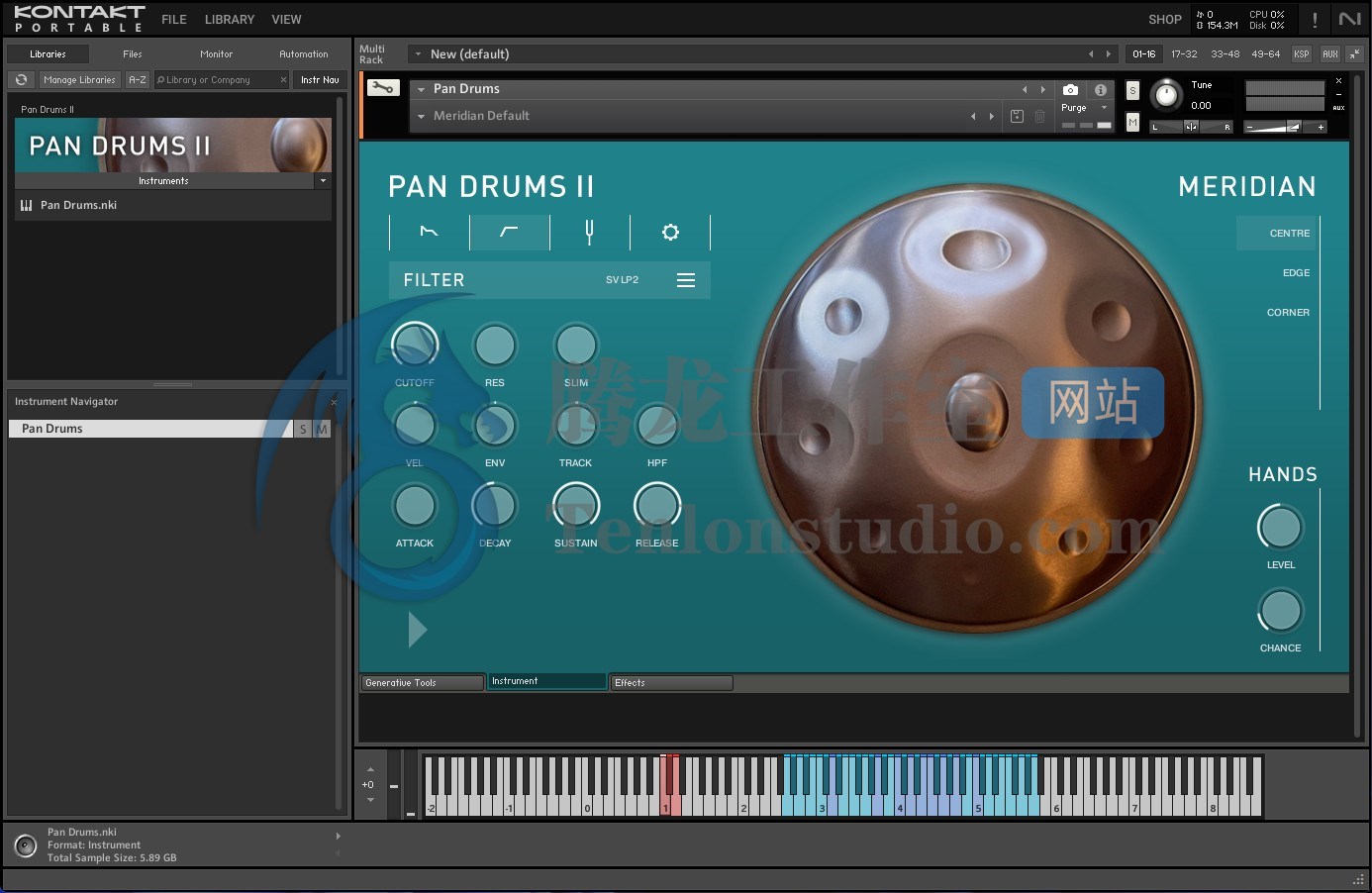Open the filter page icon
This screenshot has height=893, width=1372.
click(509, 232)
